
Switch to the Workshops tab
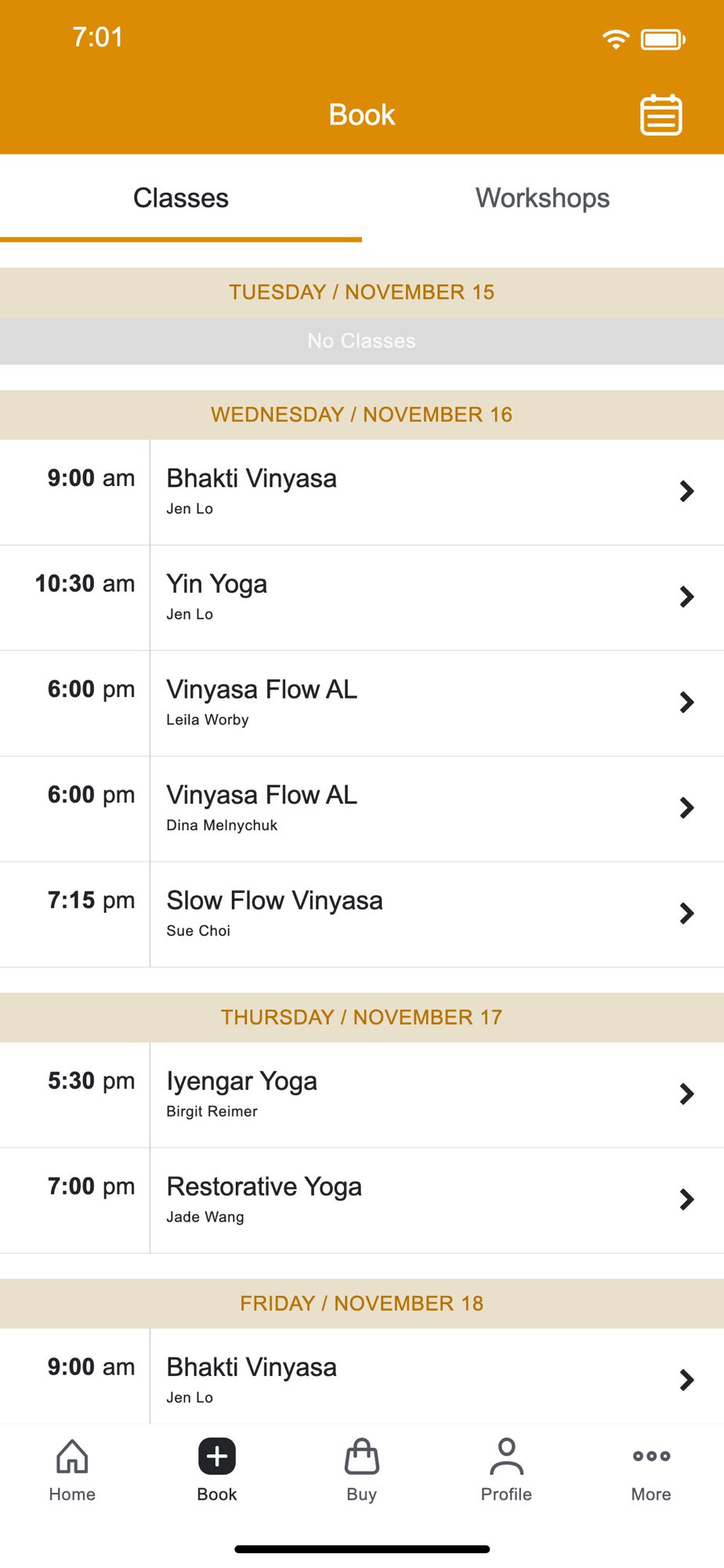click(542, 198)
